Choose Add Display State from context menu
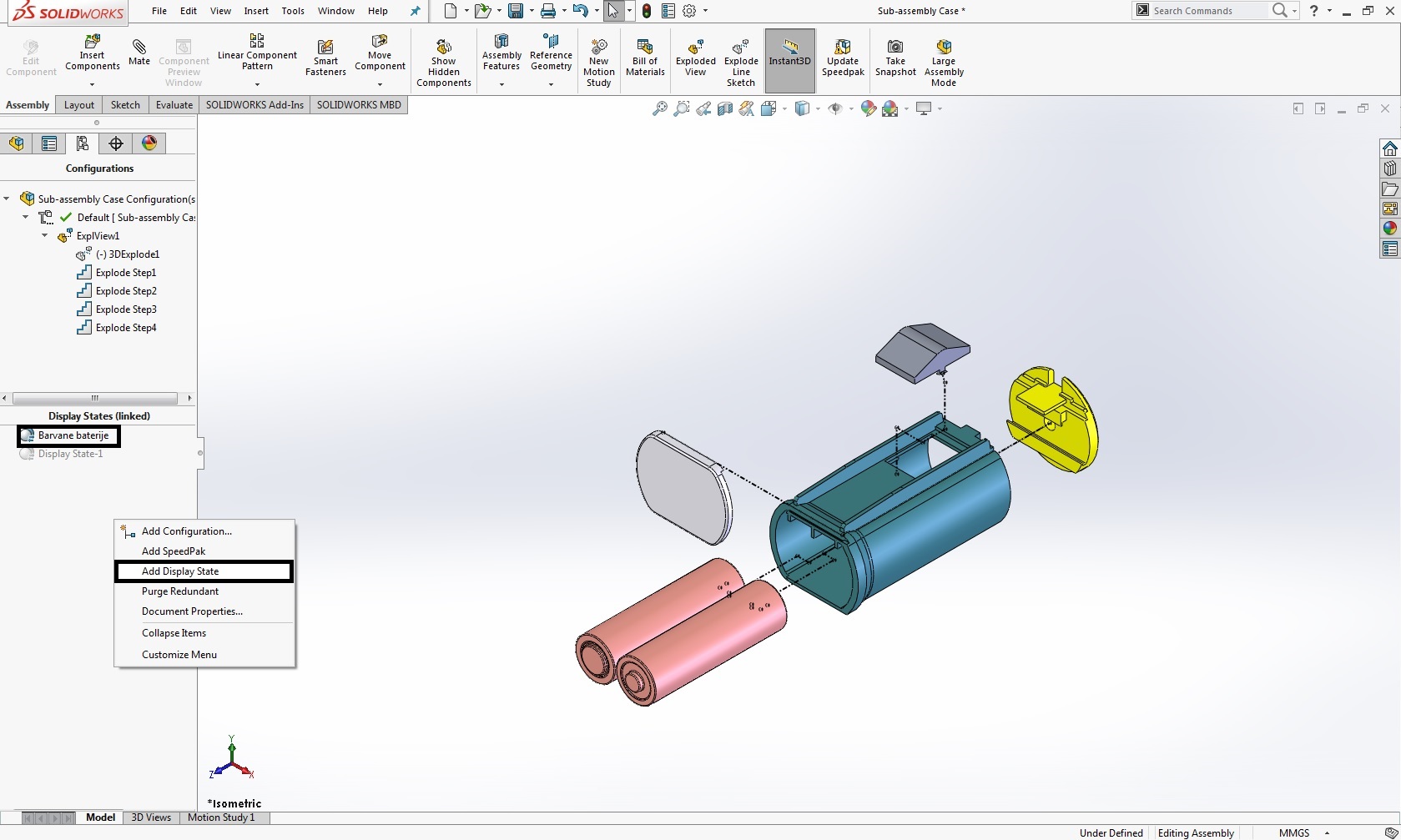The image size is (1401, 840). 180,571
